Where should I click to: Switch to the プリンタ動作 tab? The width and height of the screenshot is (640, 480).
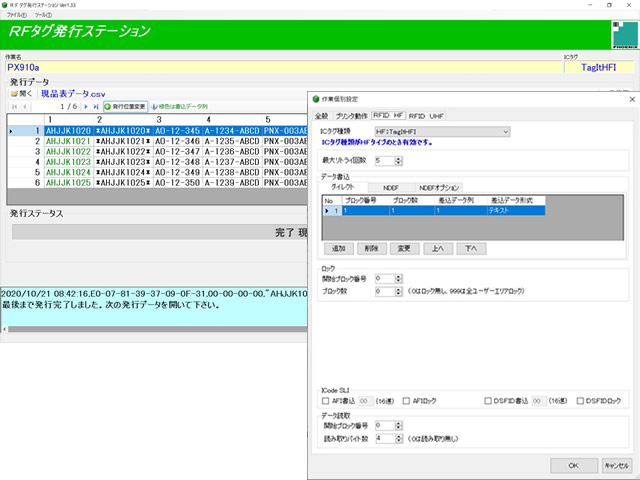[351, 116]
